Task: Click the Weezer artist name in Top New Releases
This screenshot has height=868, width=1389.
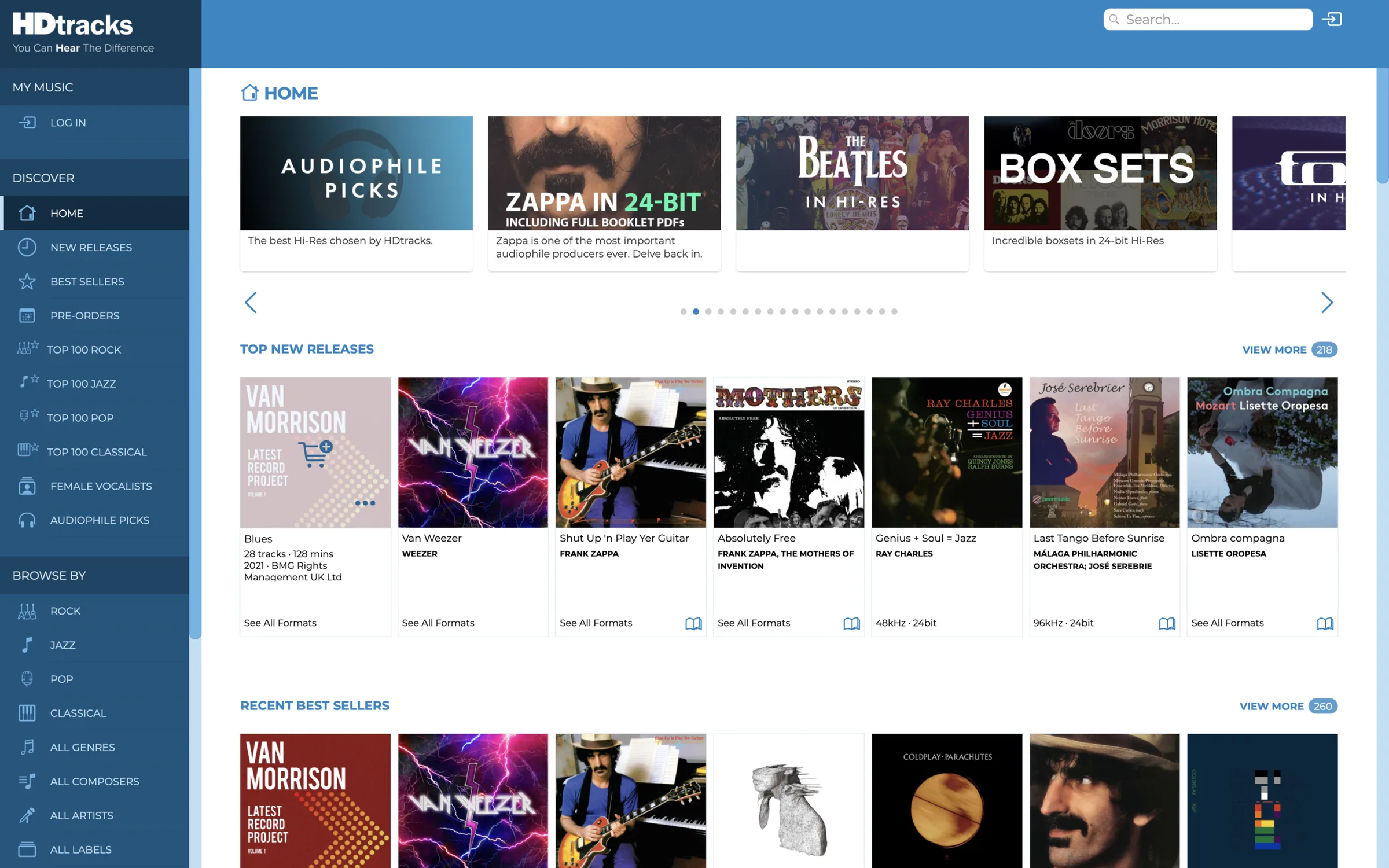Action: pos(420,554)
